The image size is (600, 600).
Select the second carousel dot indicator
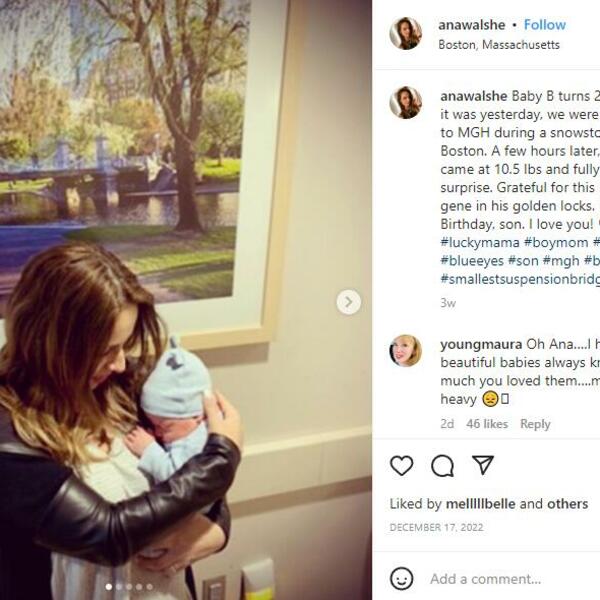tap(119, 587)
